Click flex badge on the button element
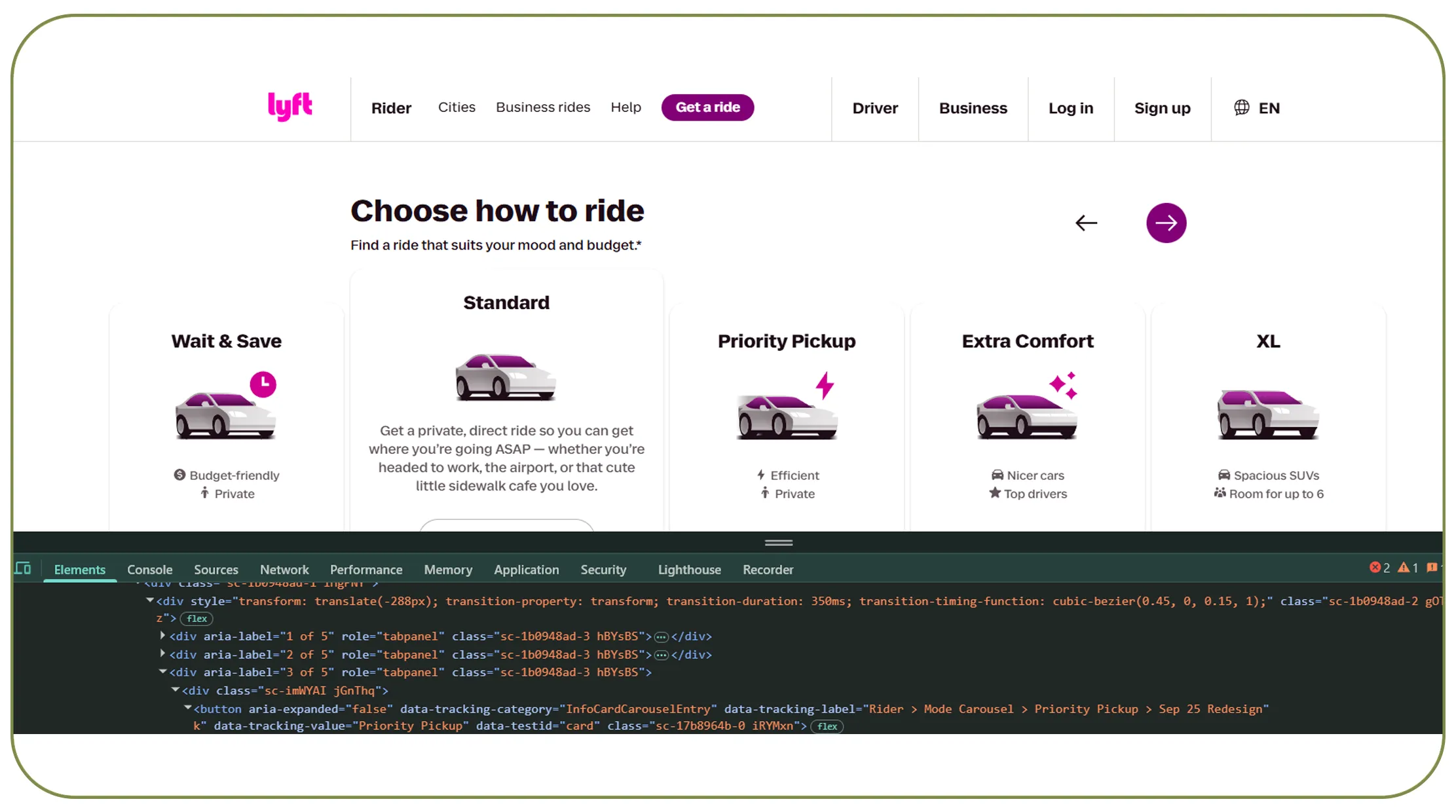The width and height of the screenshot is (1456, 812). pyautogui.click(x=827, y=726)
